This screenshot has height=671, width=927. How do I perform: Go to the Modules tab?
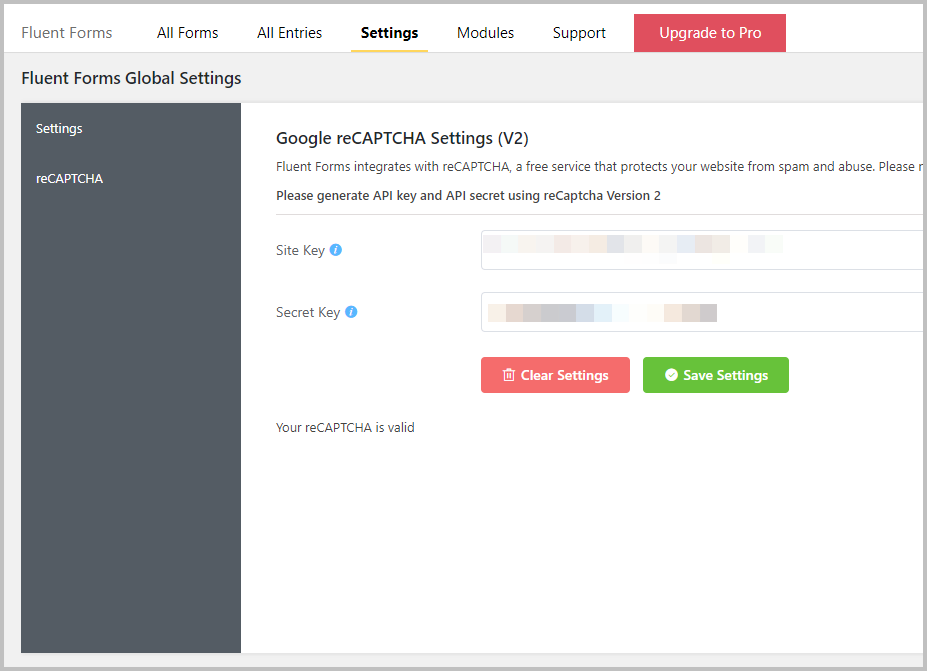485,33
